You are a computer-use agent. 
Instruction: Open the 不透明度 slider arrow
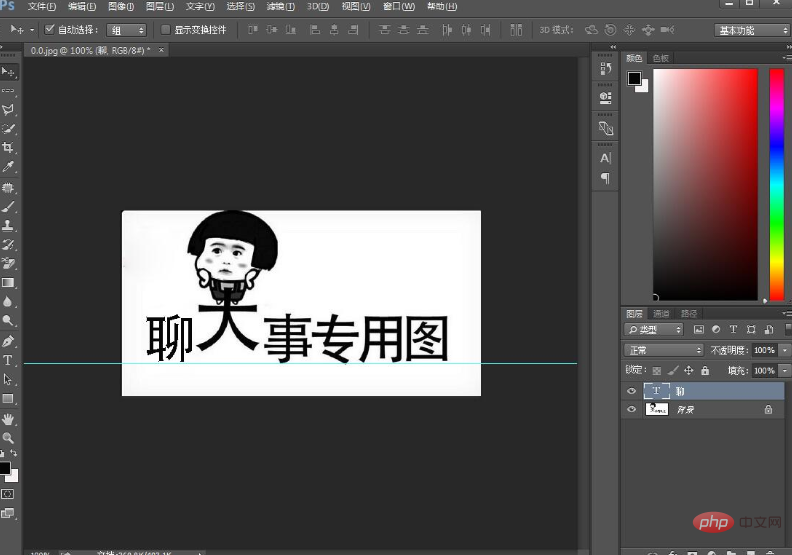(785, 350)
